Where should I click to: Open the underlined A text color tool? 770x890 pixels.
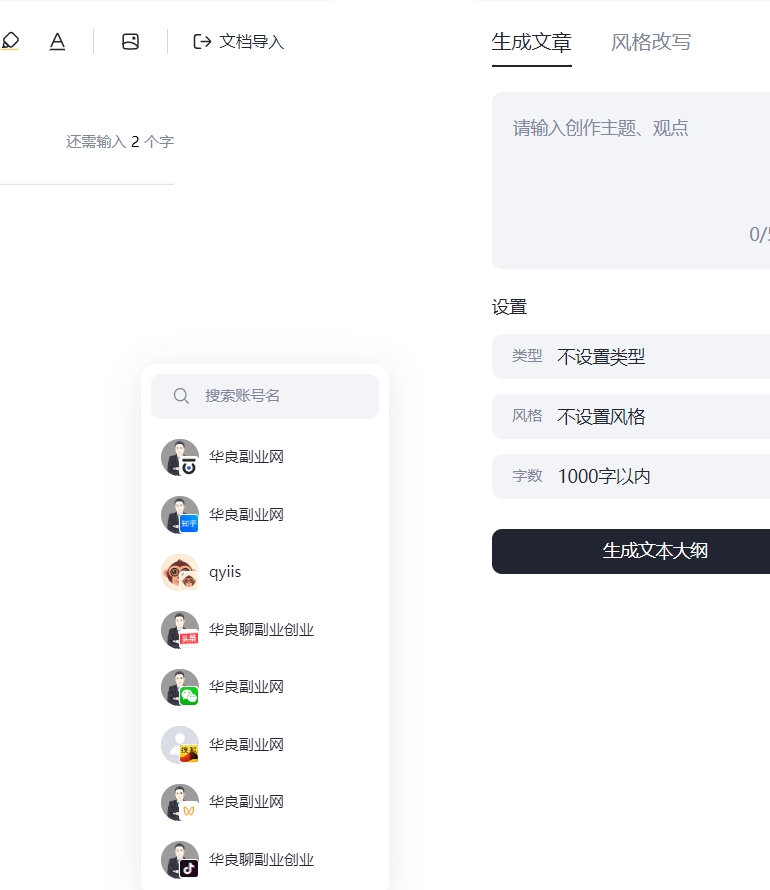click(57, 41)
